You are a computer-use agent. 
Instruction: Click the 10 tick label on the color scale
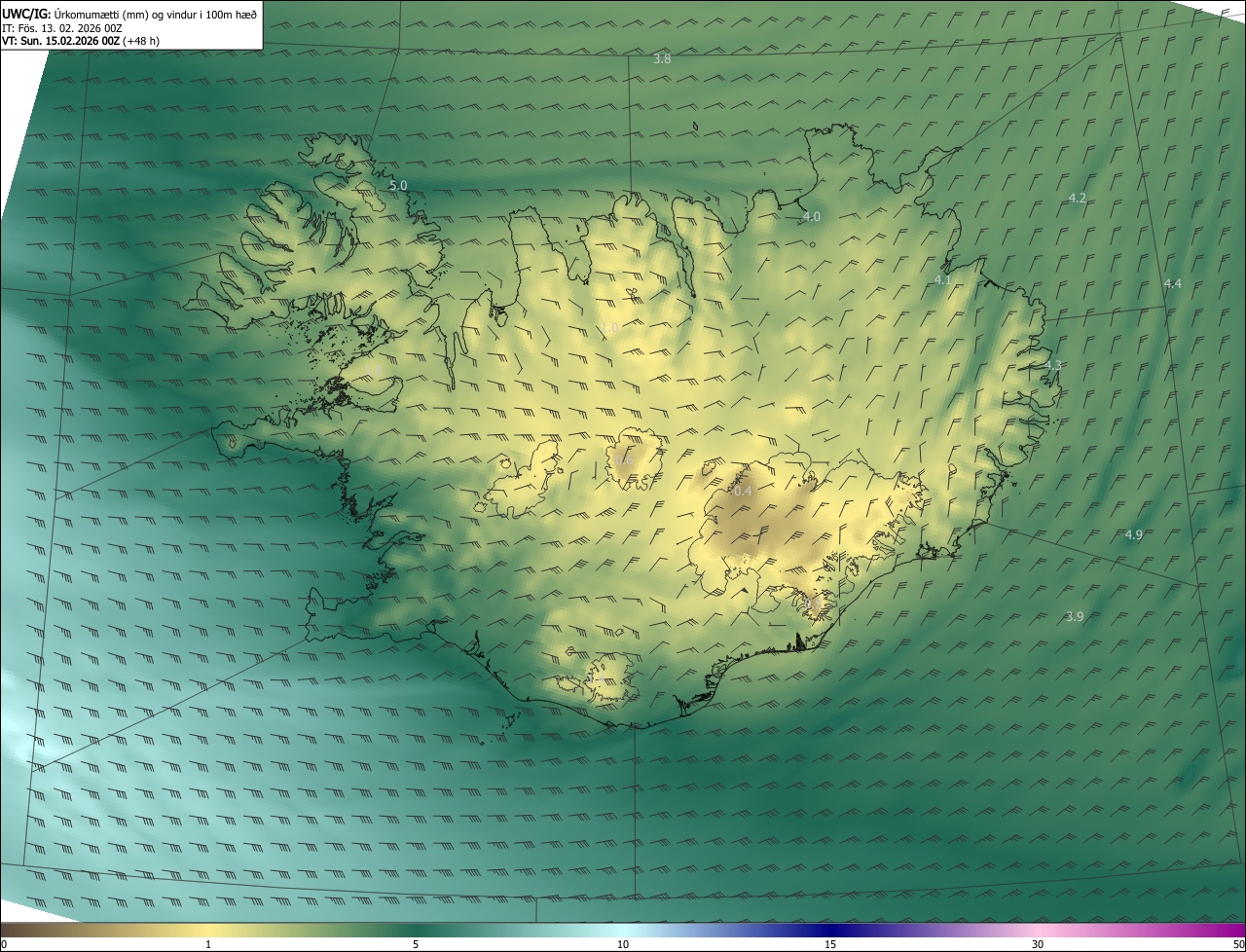623,944
